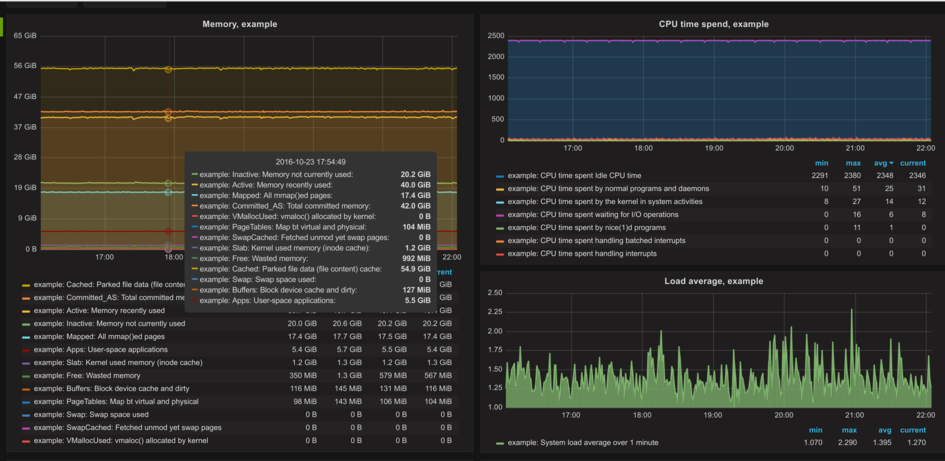Screen dimensions: 945x461
Task: Click the 2.50 label on Load average y-axis
Action: coord(495,293)
